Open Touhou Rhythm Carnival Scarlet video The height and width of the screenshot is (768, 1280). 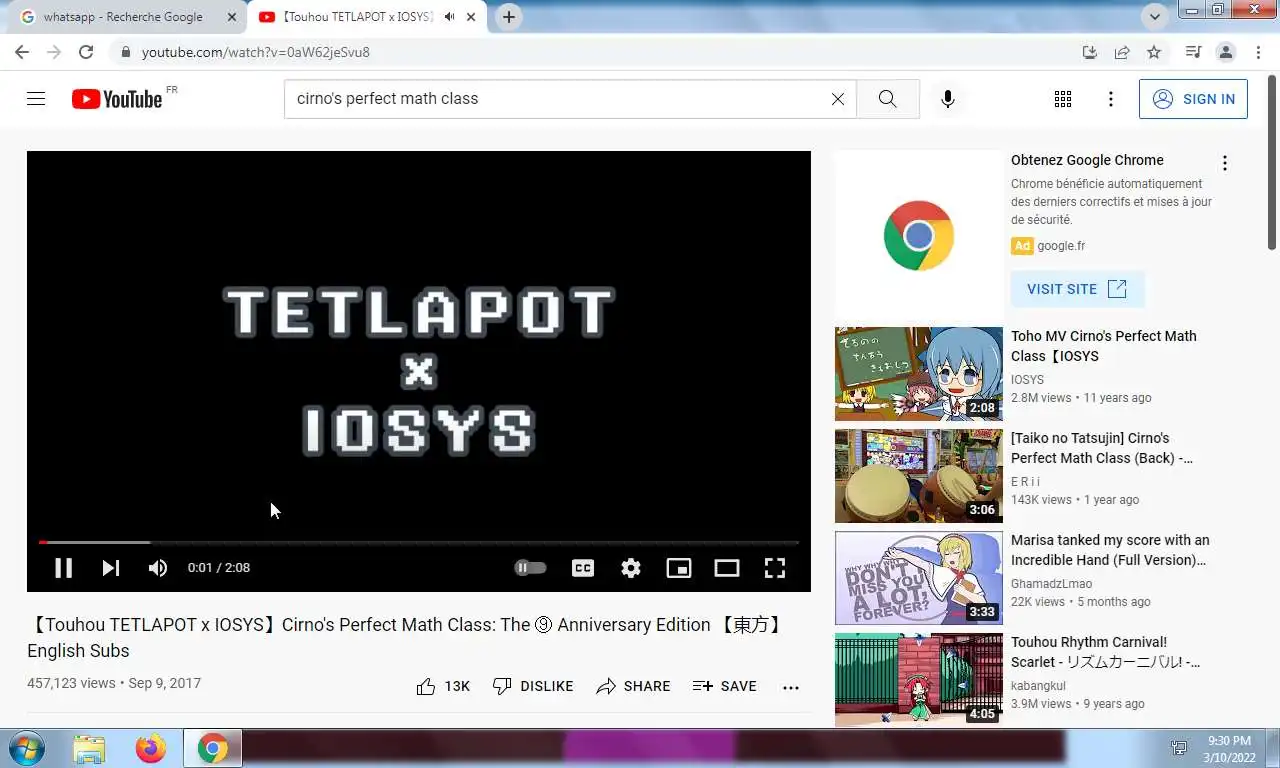pyautogui.click(x=1105, y=652)
